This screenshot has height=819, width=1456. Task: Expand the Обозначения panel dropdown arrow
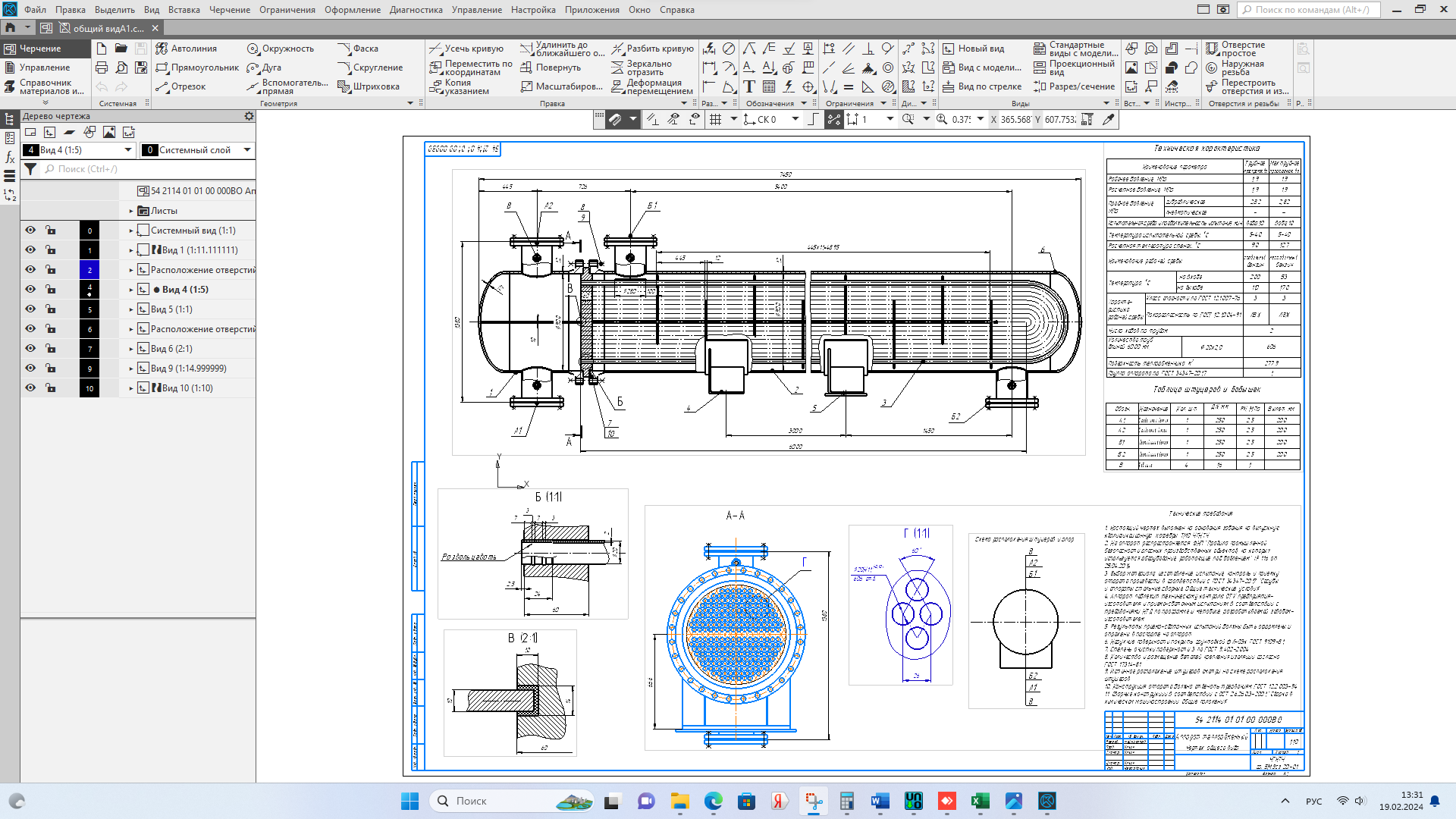tap(804, 103)
